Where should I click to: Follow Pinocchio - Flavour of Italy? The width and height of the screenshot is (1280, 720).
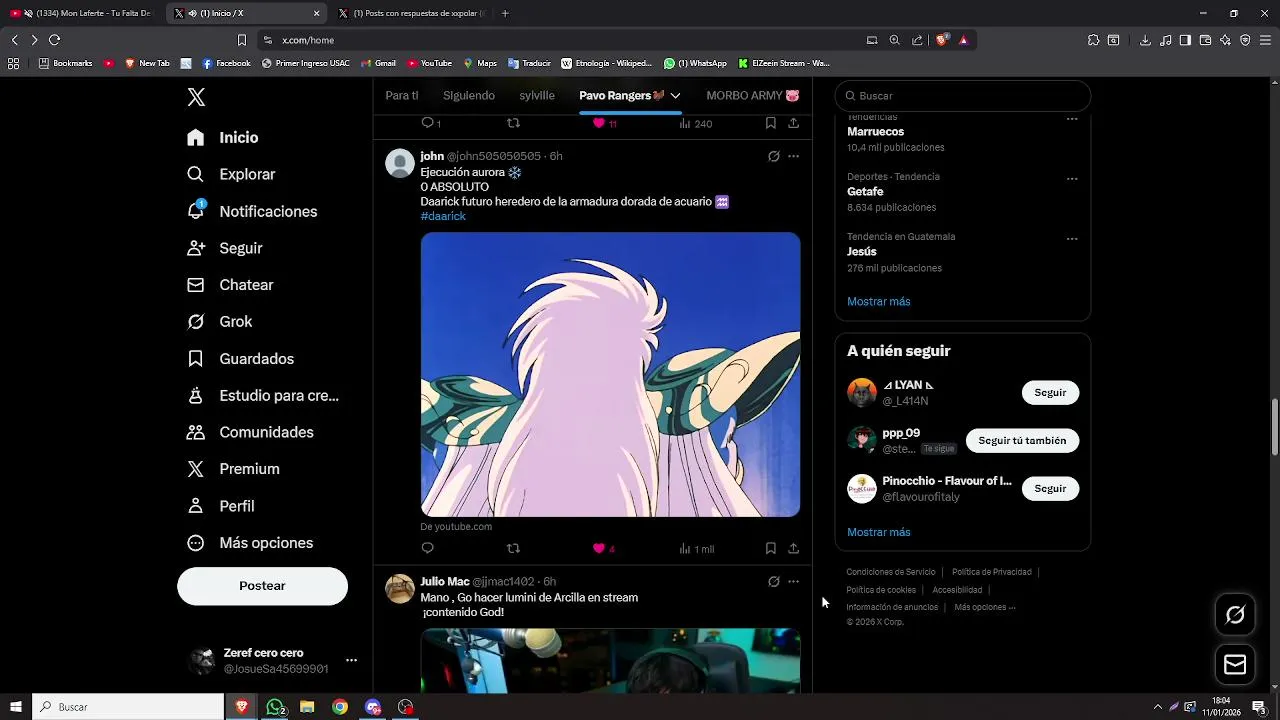tap(1050, 489)
